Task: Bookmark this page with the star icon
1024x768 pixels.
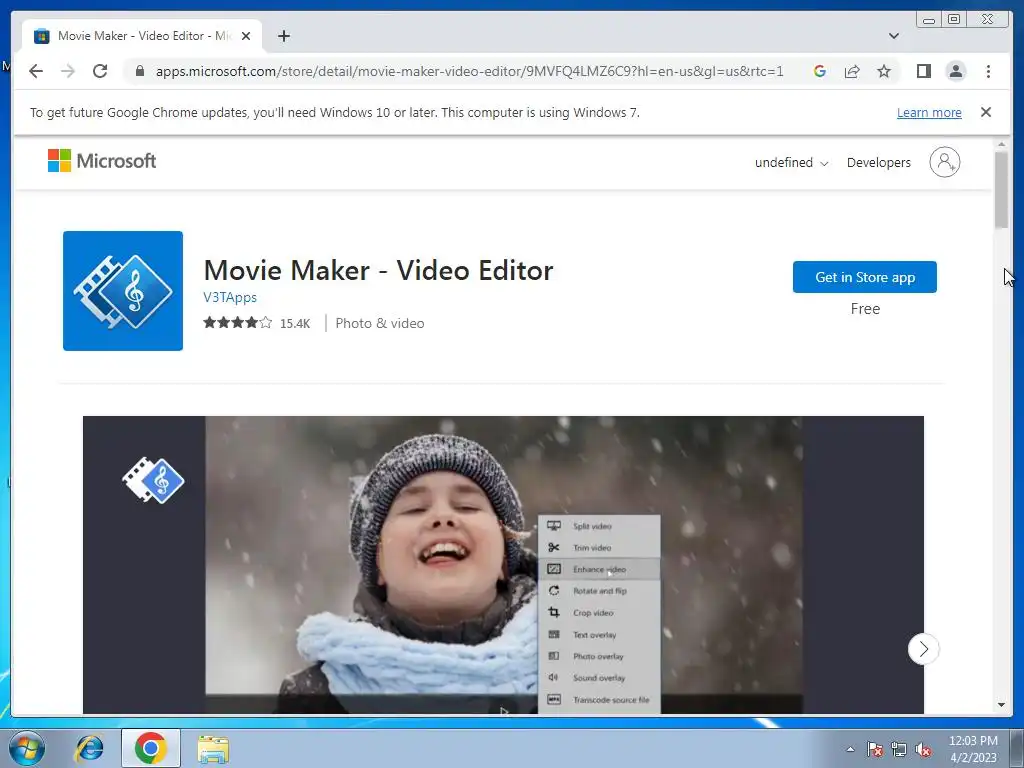Action: pyautogui.click(x=884, y=71)
